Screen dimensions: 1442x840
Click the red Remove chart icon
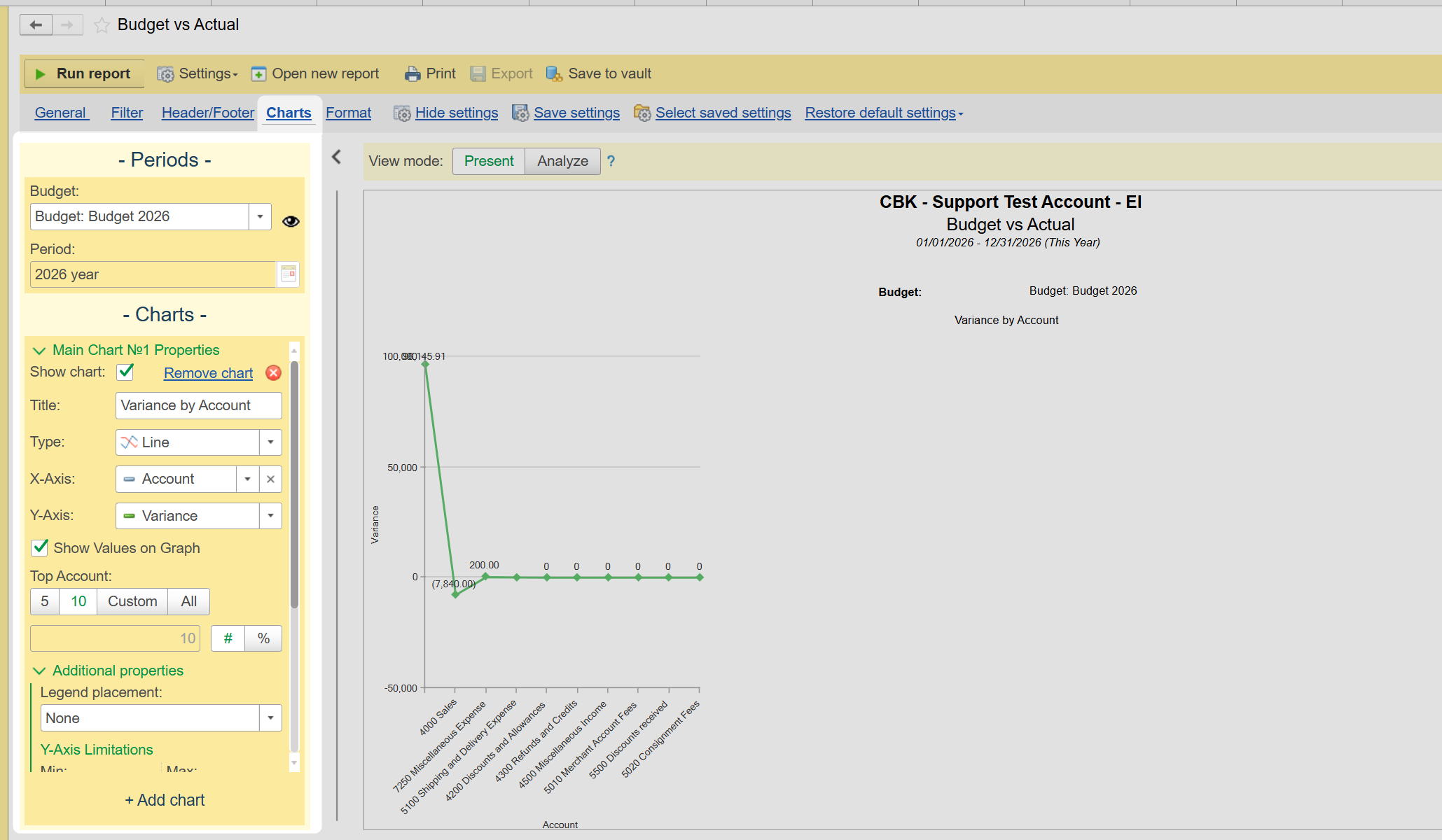pos(274,373)
